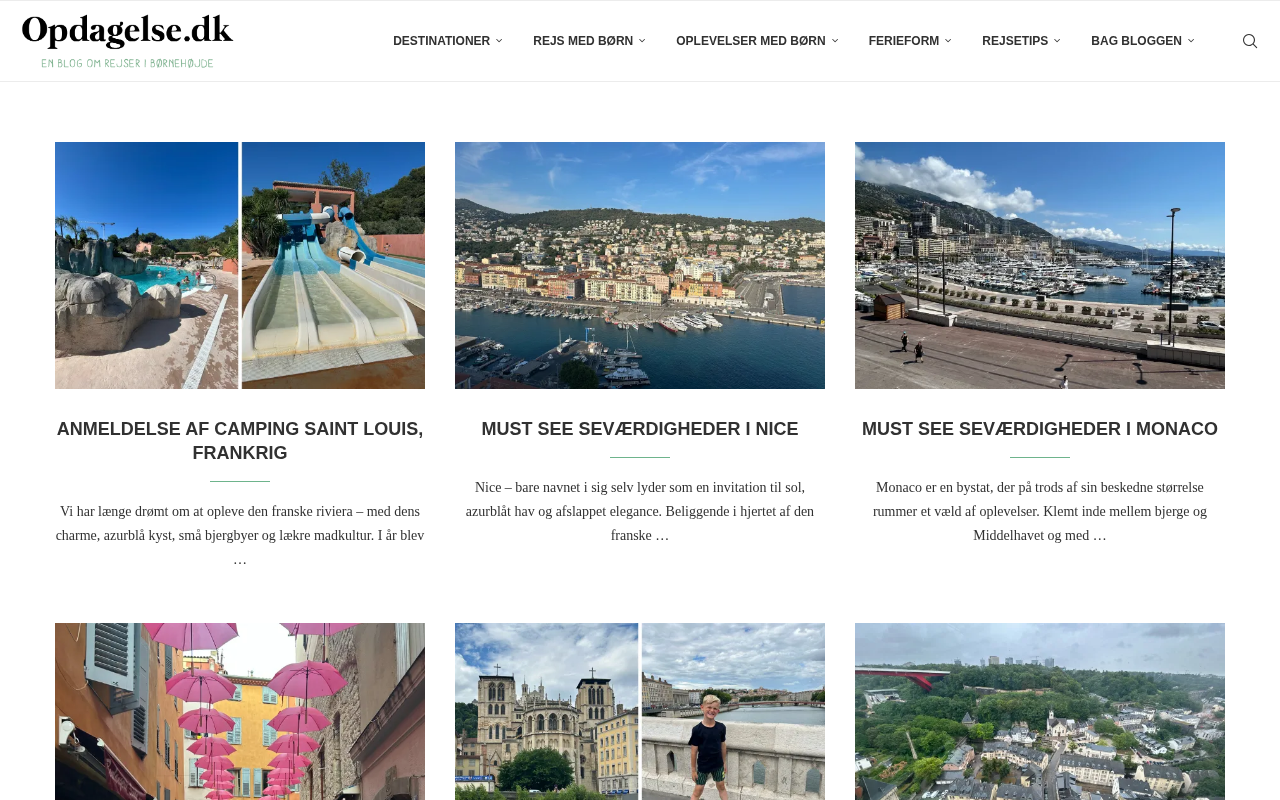The width and height of the screenshot is (1280, 800).
Task: Open the Ferieform menu item
Action: coord(904,41)
